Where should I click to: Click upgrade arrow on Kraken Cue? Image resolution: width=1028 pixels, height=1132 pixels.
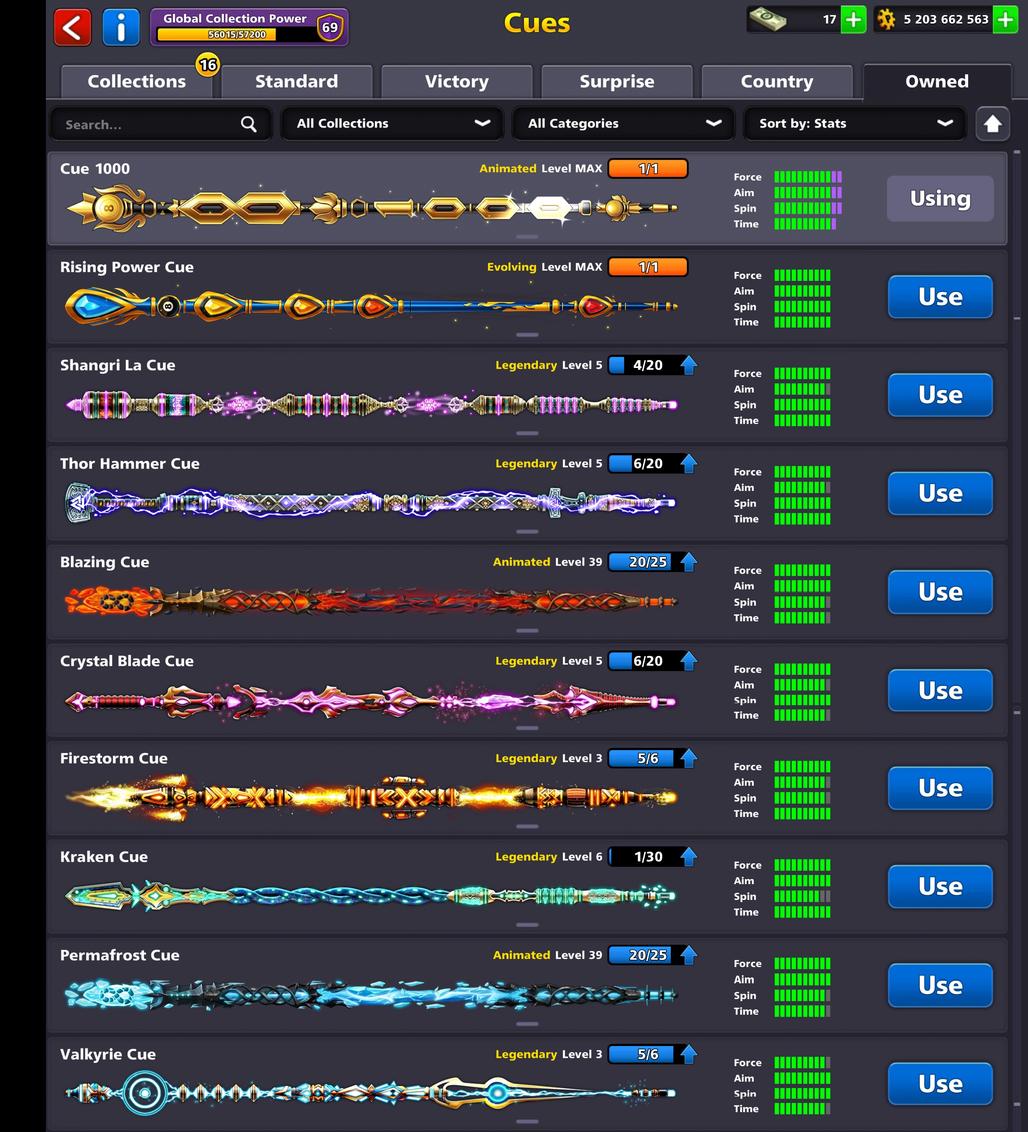(x=689, y=857)
